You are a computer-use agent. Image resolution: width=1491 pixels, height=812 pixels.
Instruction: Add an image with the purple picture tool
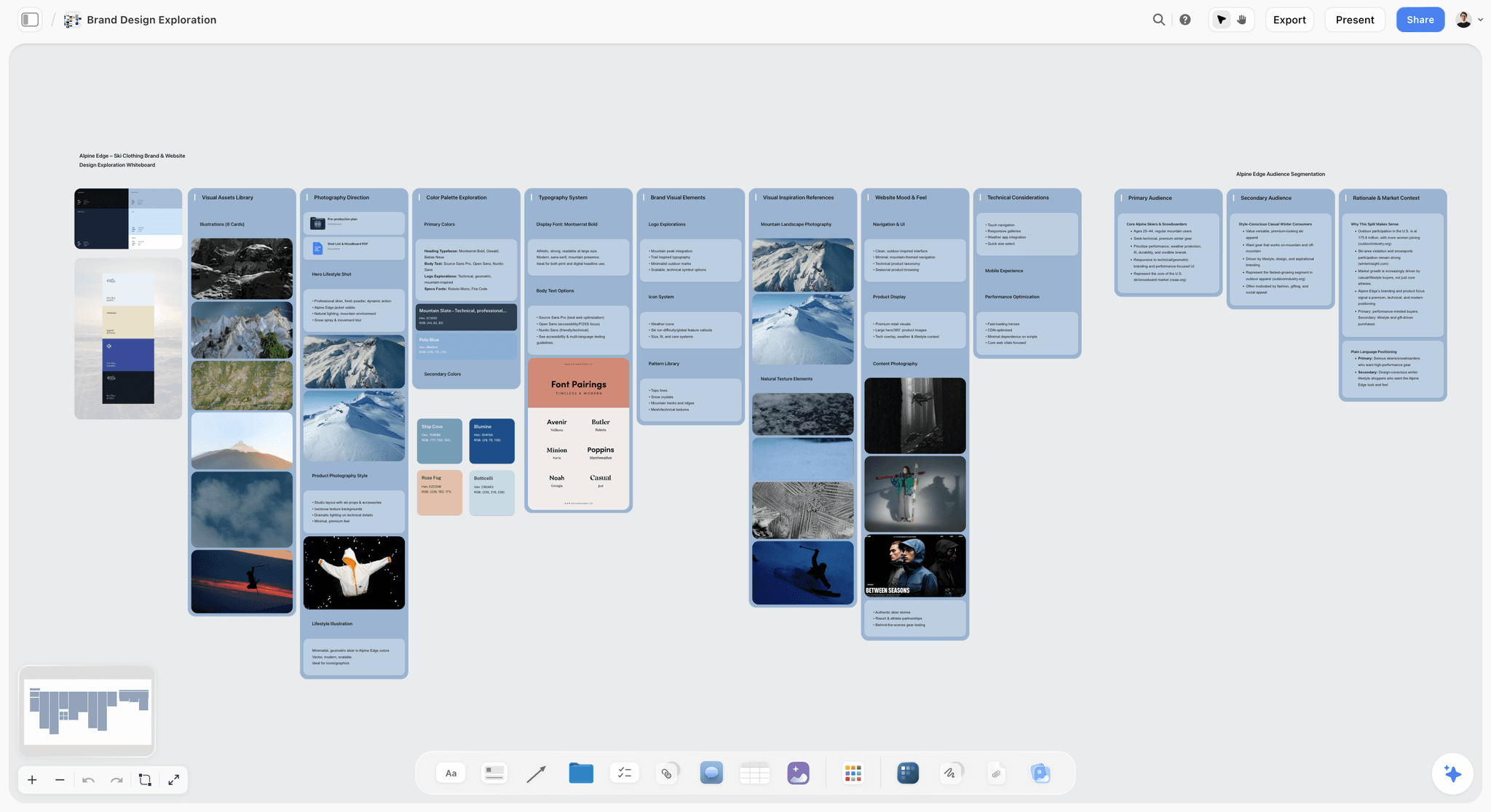[x=798, y=773]
